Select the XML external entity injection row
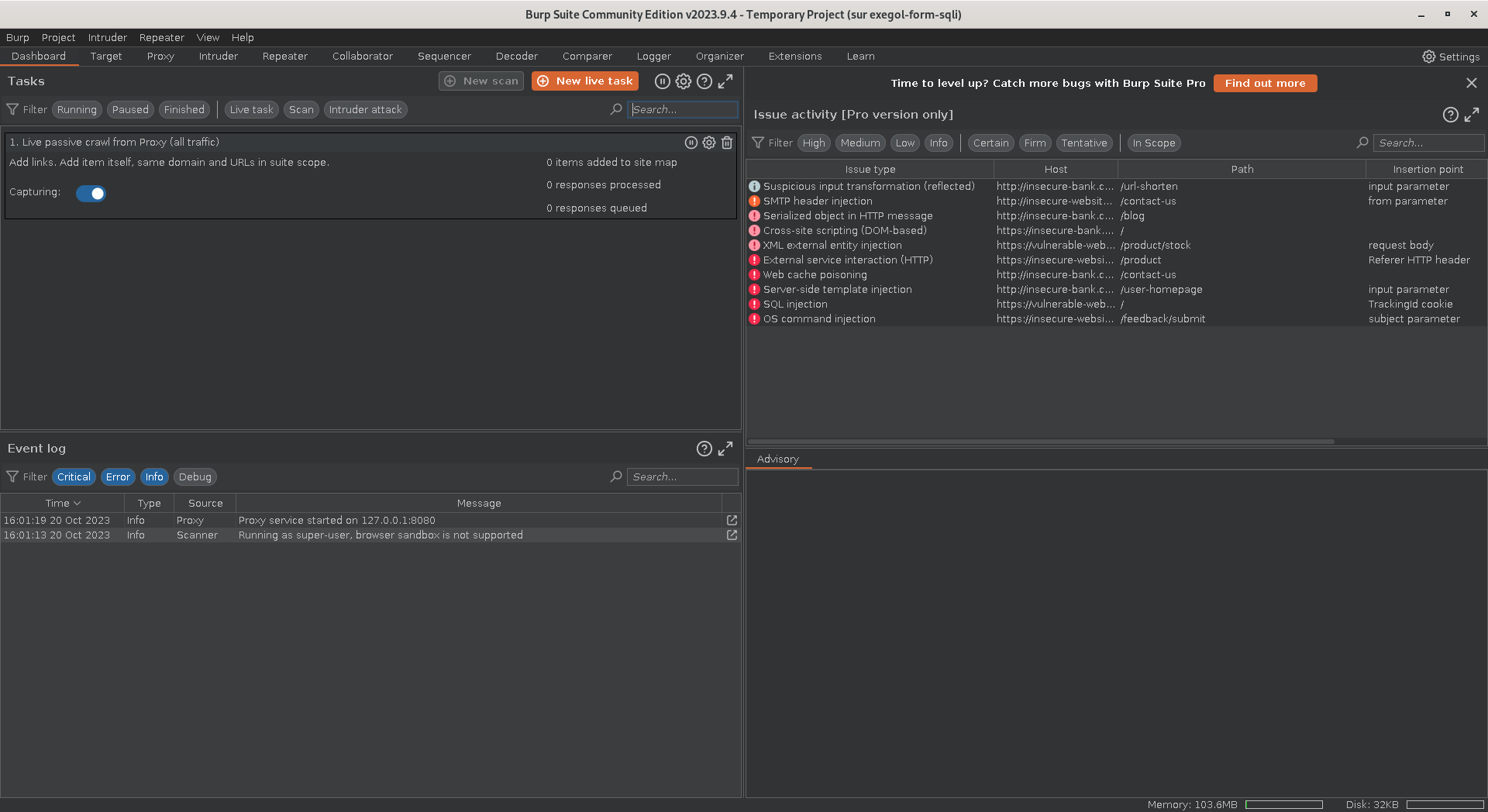The width and height of the screenshot is (1488, 812). click(1116, 246)
